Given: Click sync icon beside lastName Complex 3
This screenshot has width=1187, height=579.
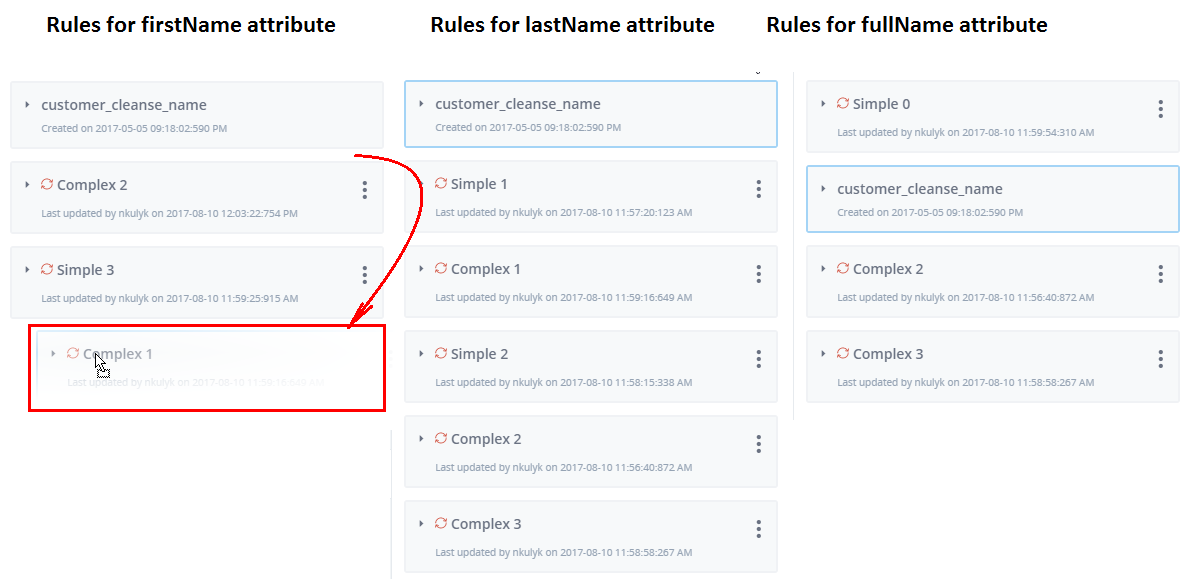Looking at the screenshot, I should pyautogui.click(x=441, y=523).
